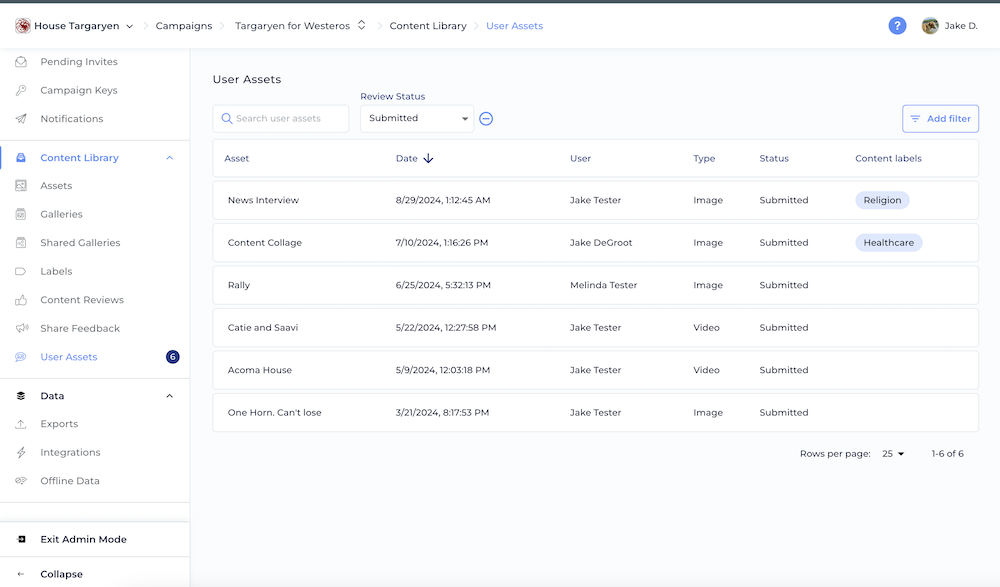Open the blue help question mark icon
The image size is (1000, 587).
[897, 26]
